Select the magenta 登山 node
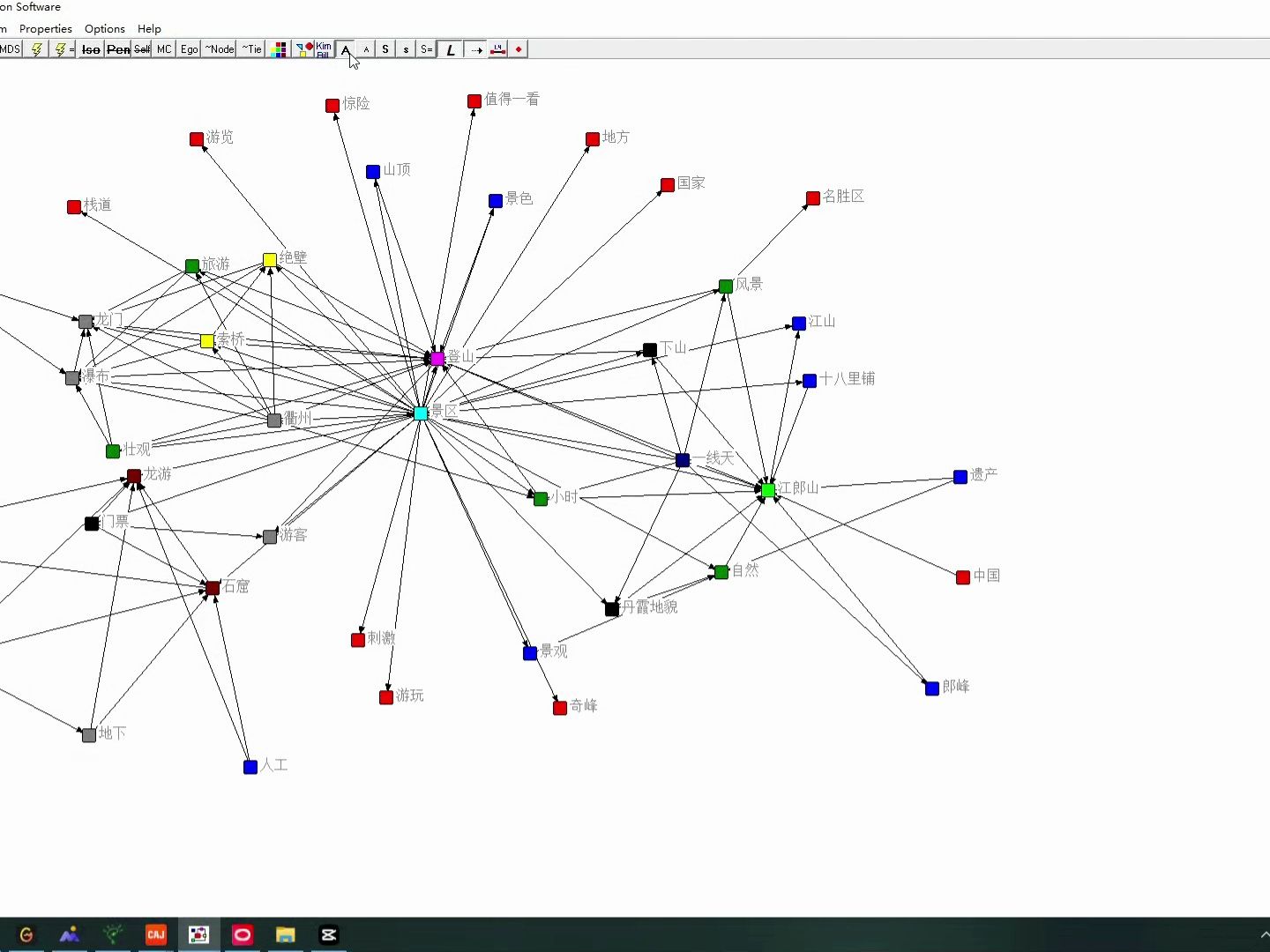1270x952 pixels. [x=437, y=358]
